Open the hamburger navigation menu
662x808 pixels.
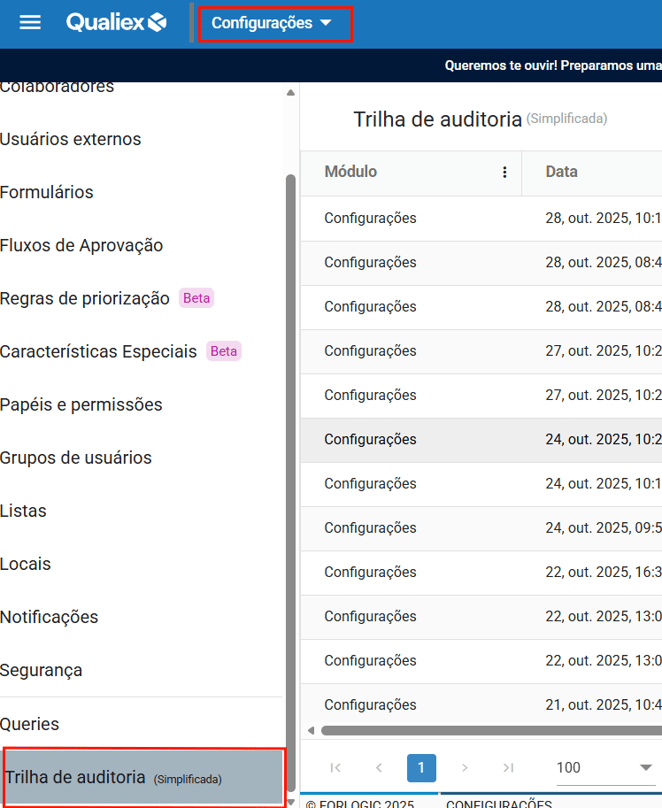[31, 22]
